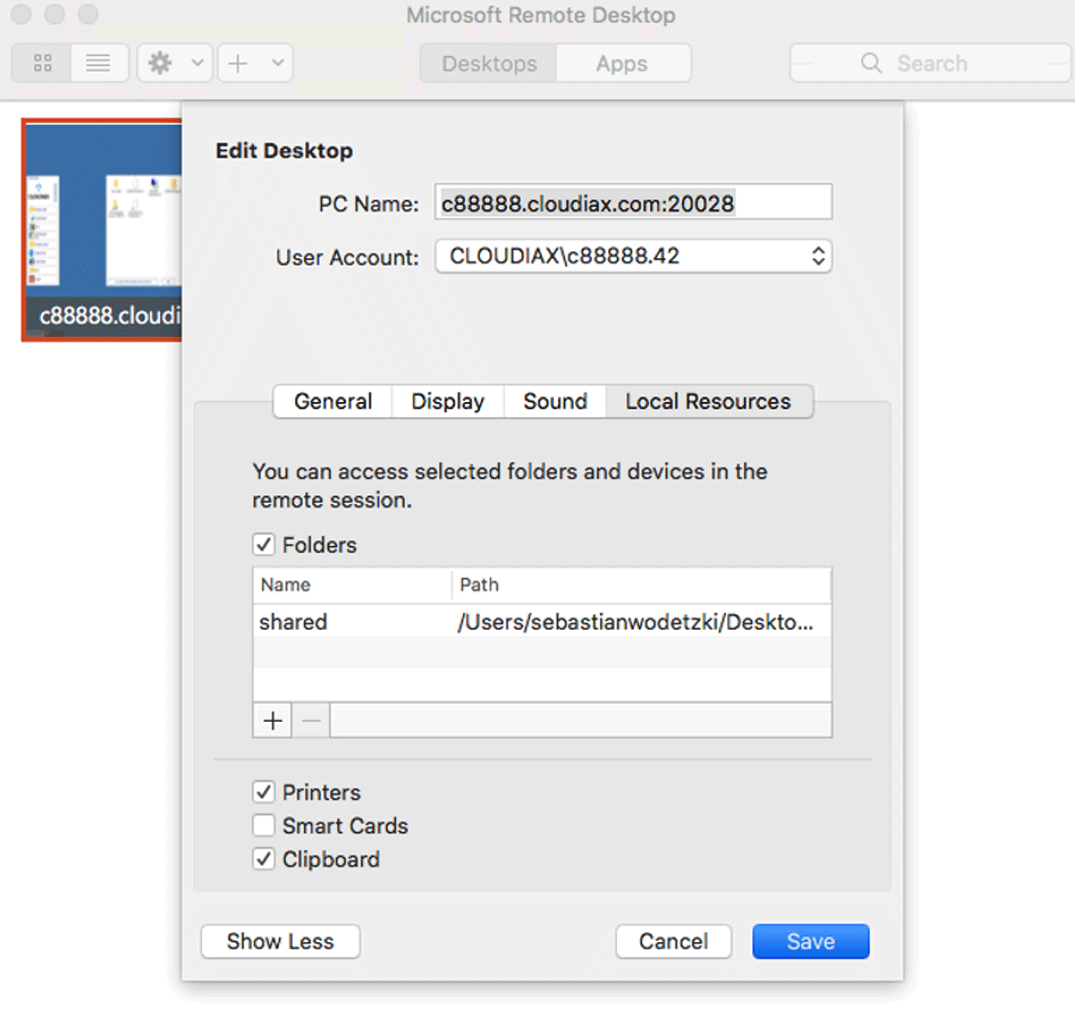Select the shared folder name
This screenshot has width=1075, height=1031.
point(293,622)
